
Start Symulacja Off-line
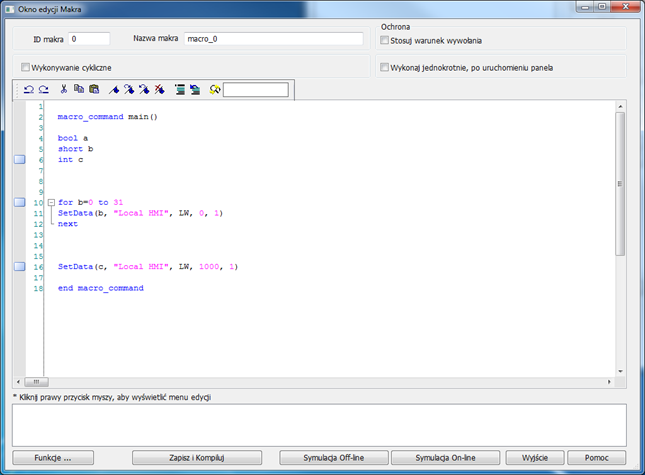[334, 458]
